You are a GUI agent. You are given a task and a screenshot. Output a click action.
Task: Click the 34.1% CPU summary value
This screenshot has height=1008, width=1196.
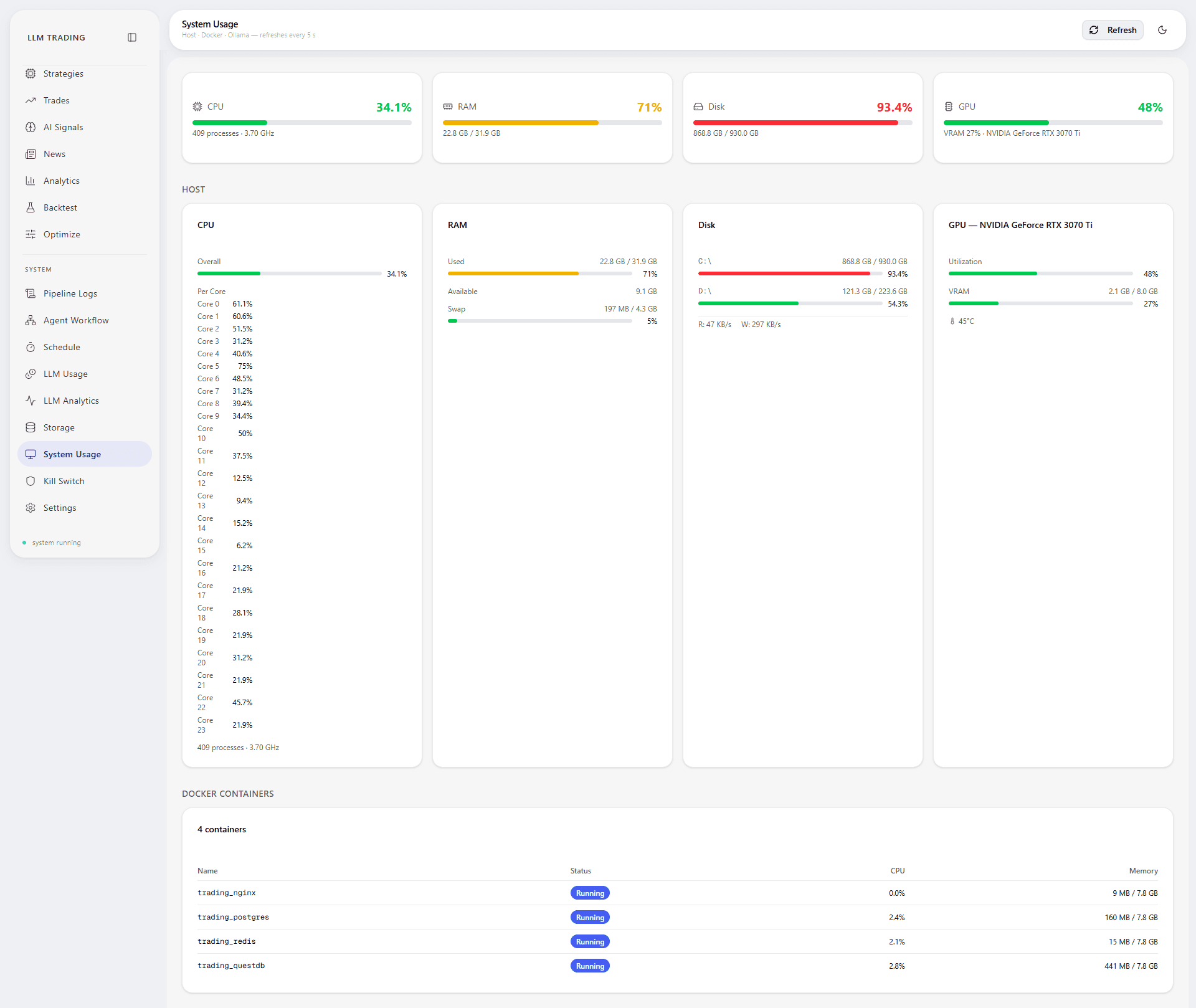[x=394, y=107]
